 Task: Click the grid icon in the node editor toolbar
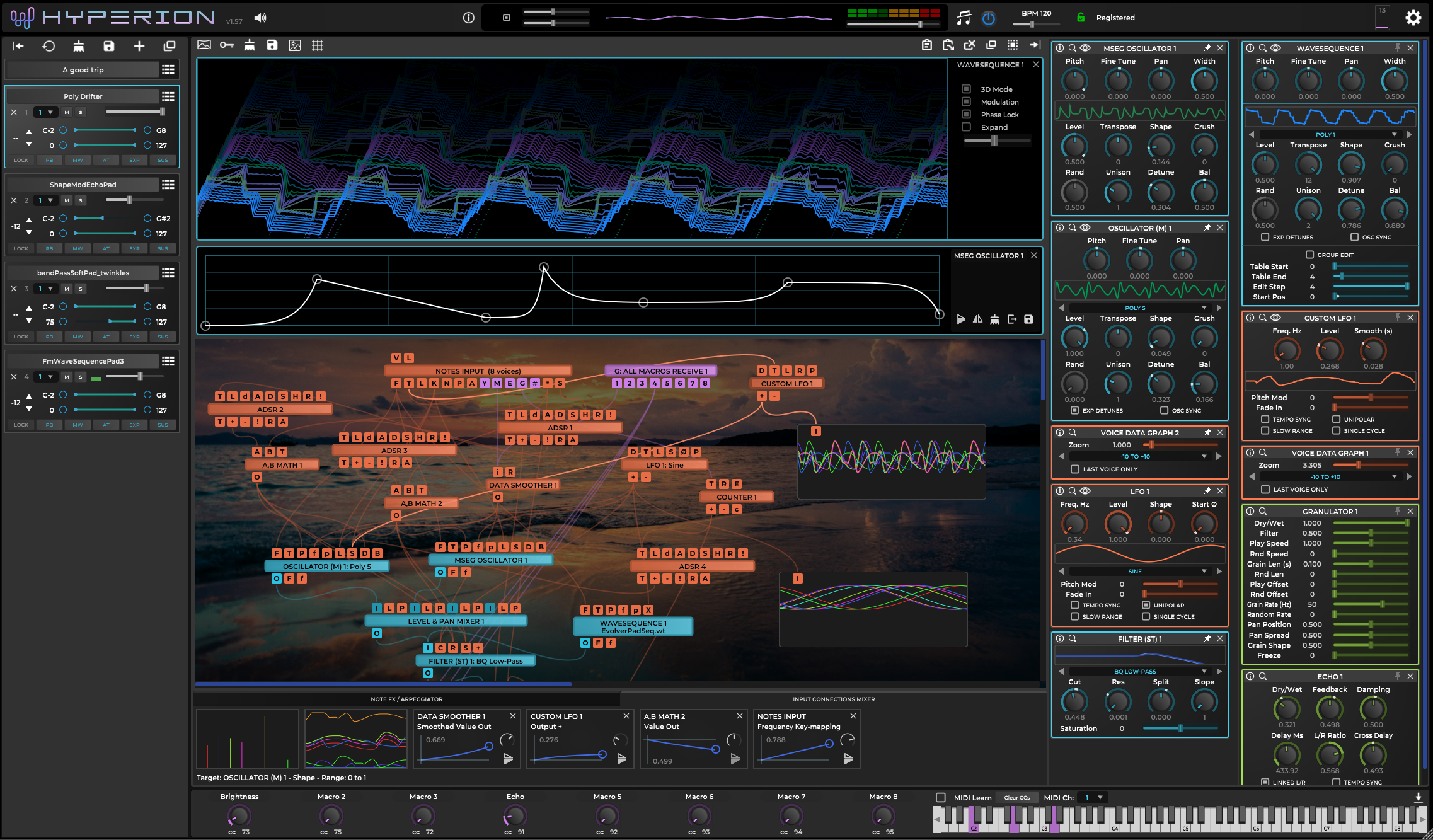pyautogui.click(x=318, y=45)
